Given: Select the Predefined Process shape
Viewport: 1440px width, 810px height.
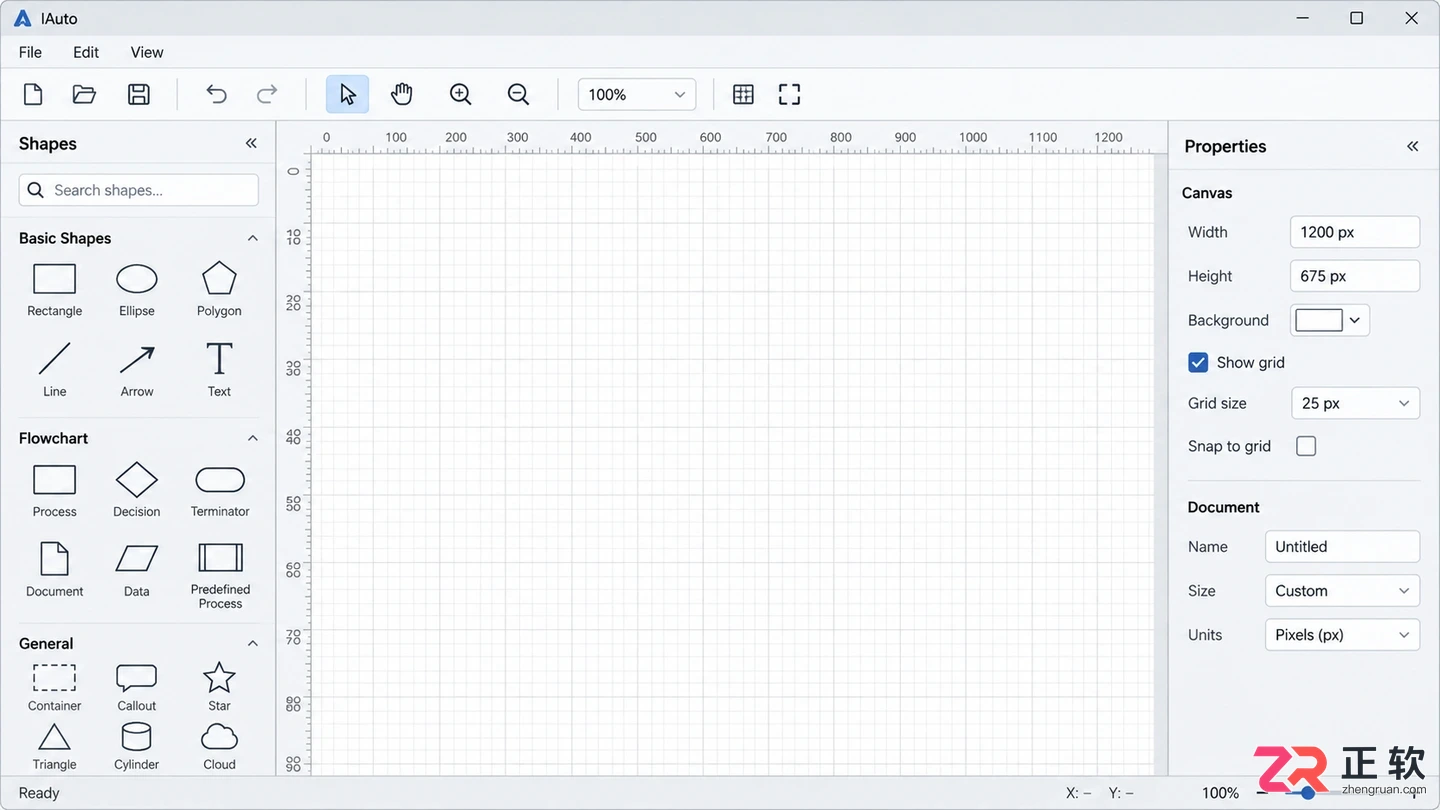Looking at the screenshot, I should click(220, 576).
